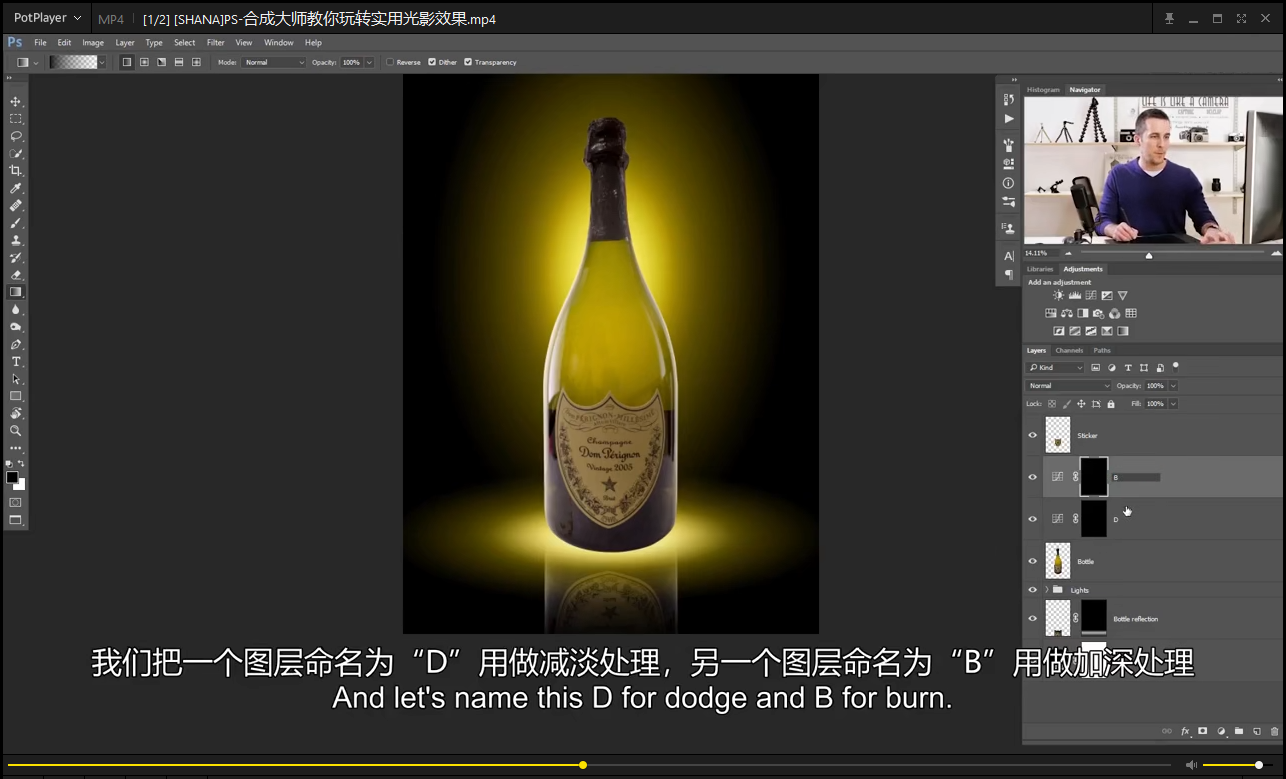Open the layer filter Kind dropdown
Viewport: 1286px width, 779px height.
tap(1056, 368)
